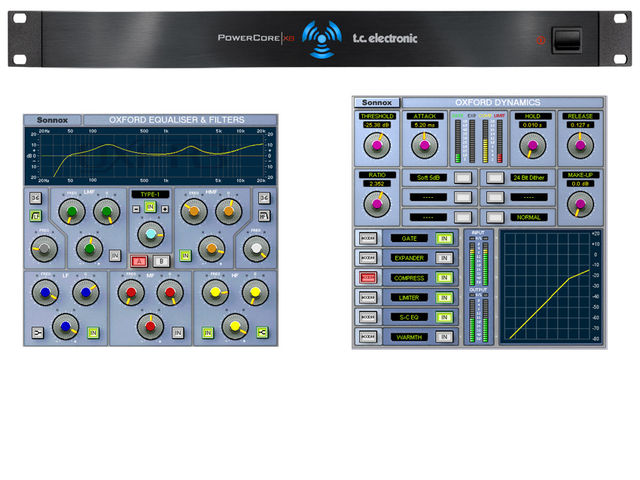Click the button beside NORMAL
Image resolution: width=640 pixels, height=480 pixels.
point(495,217)
